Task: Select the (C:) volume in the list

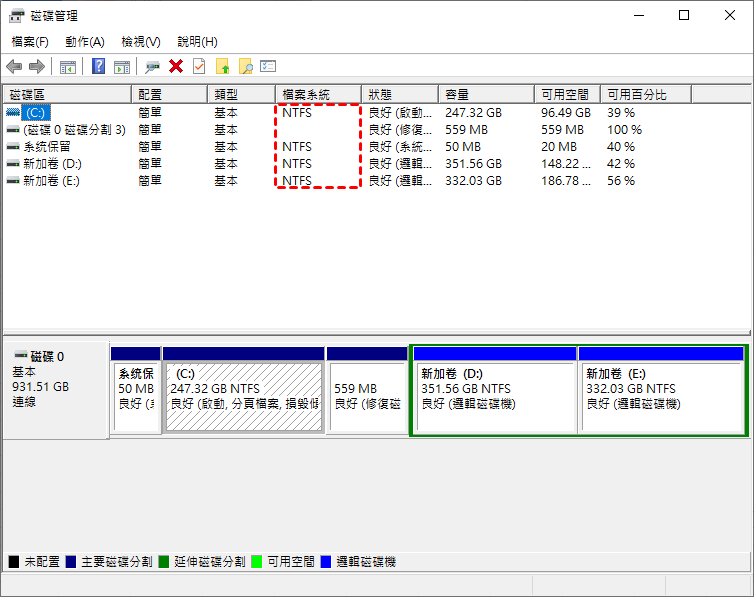Action: tap(36, 112)
